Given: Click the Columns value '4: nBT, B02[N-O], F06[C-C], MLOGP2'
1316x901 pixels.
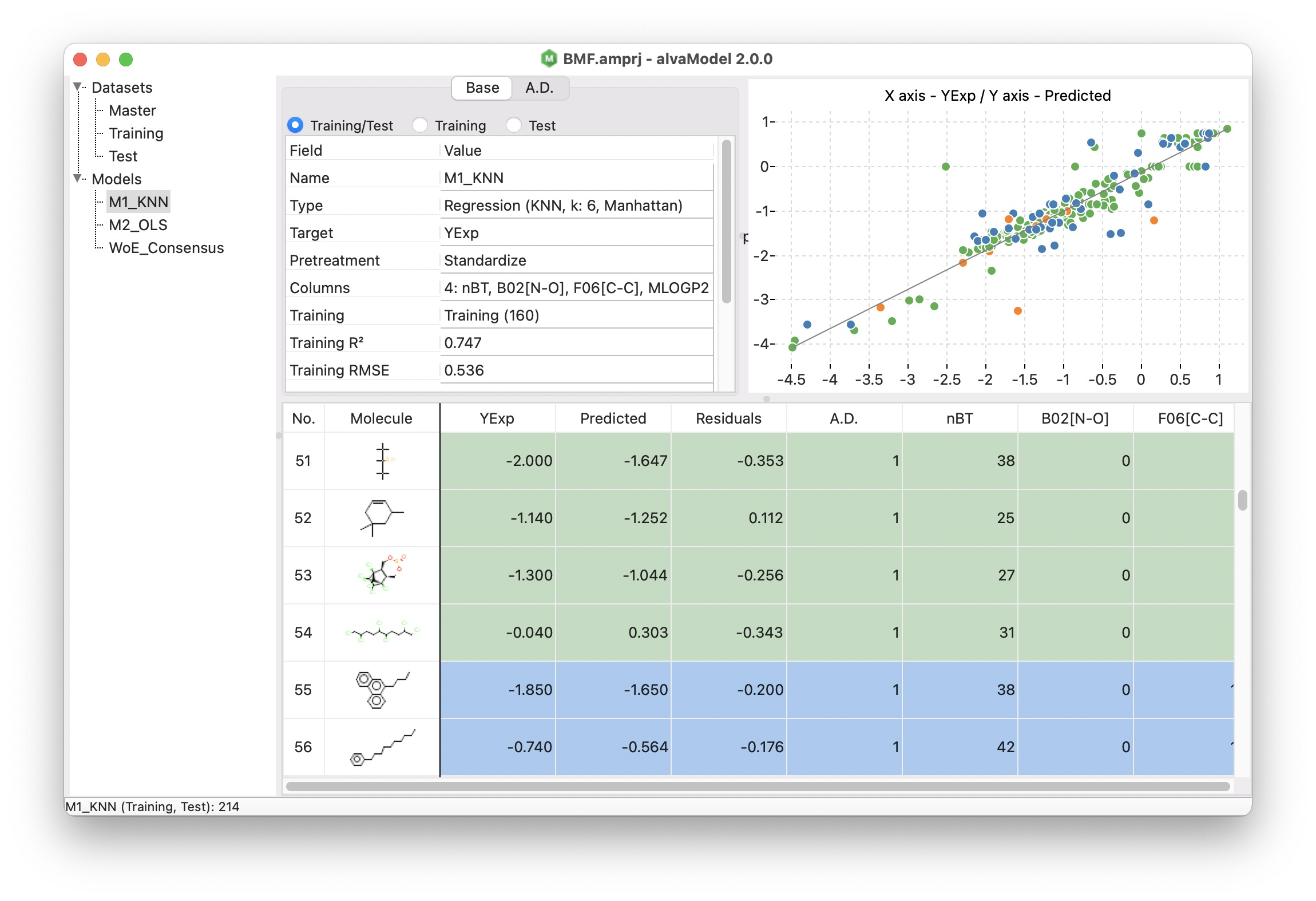Looking at the screenshot, I should (x=576, y=288).
